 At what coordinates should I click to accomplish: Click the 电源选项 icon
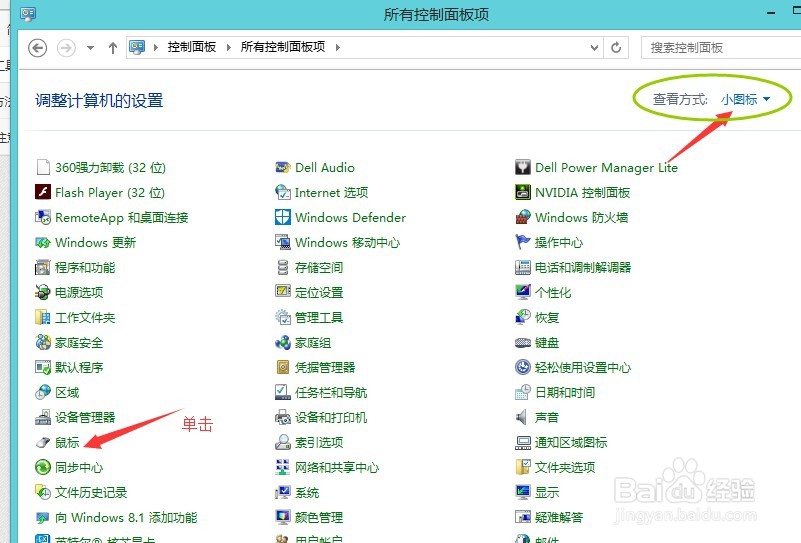coord(43,292)
